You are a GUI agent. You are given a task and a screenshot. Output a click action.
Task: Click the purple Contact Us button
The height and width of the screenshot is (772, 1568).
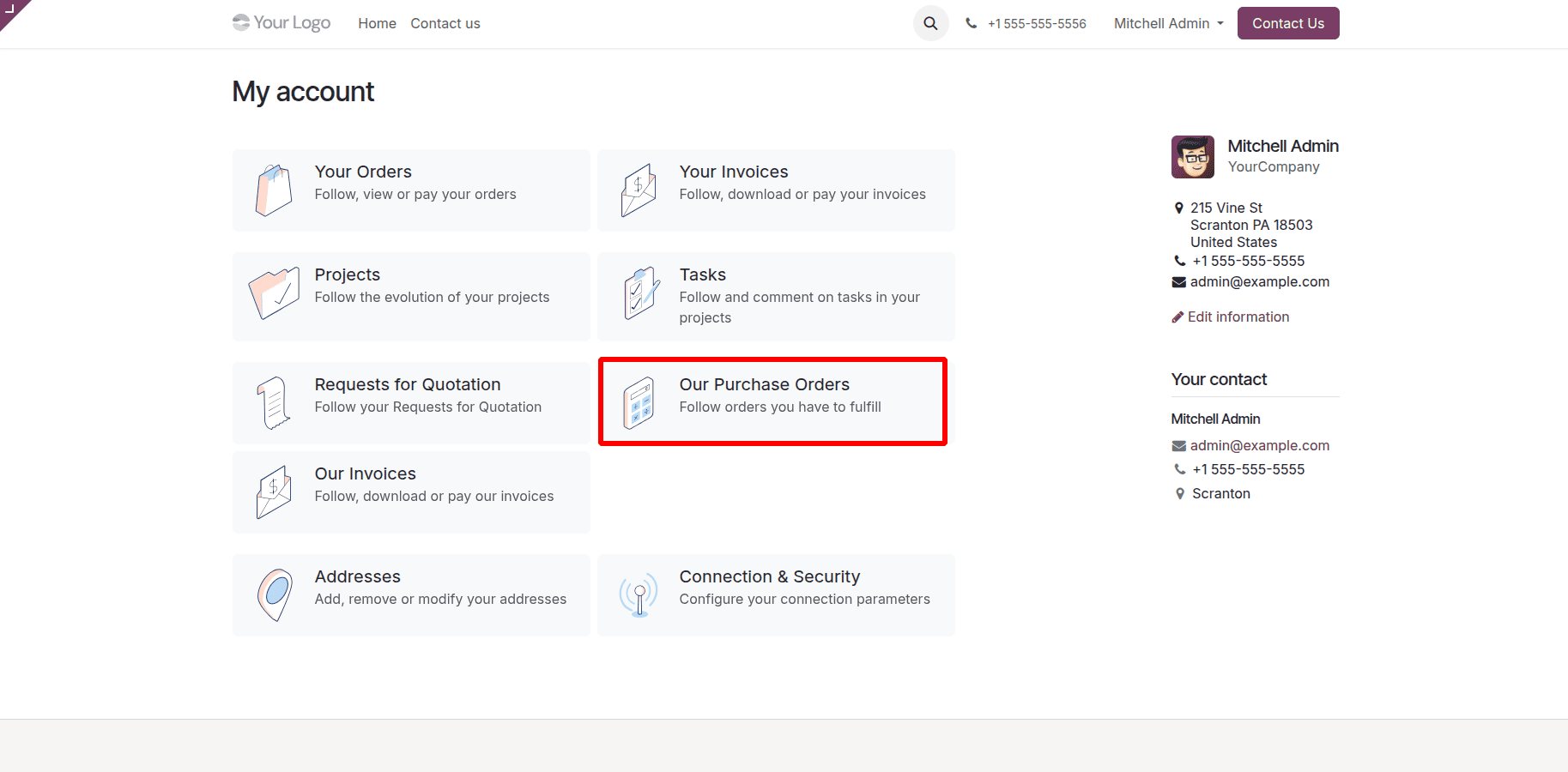[x=1288, y=23]
